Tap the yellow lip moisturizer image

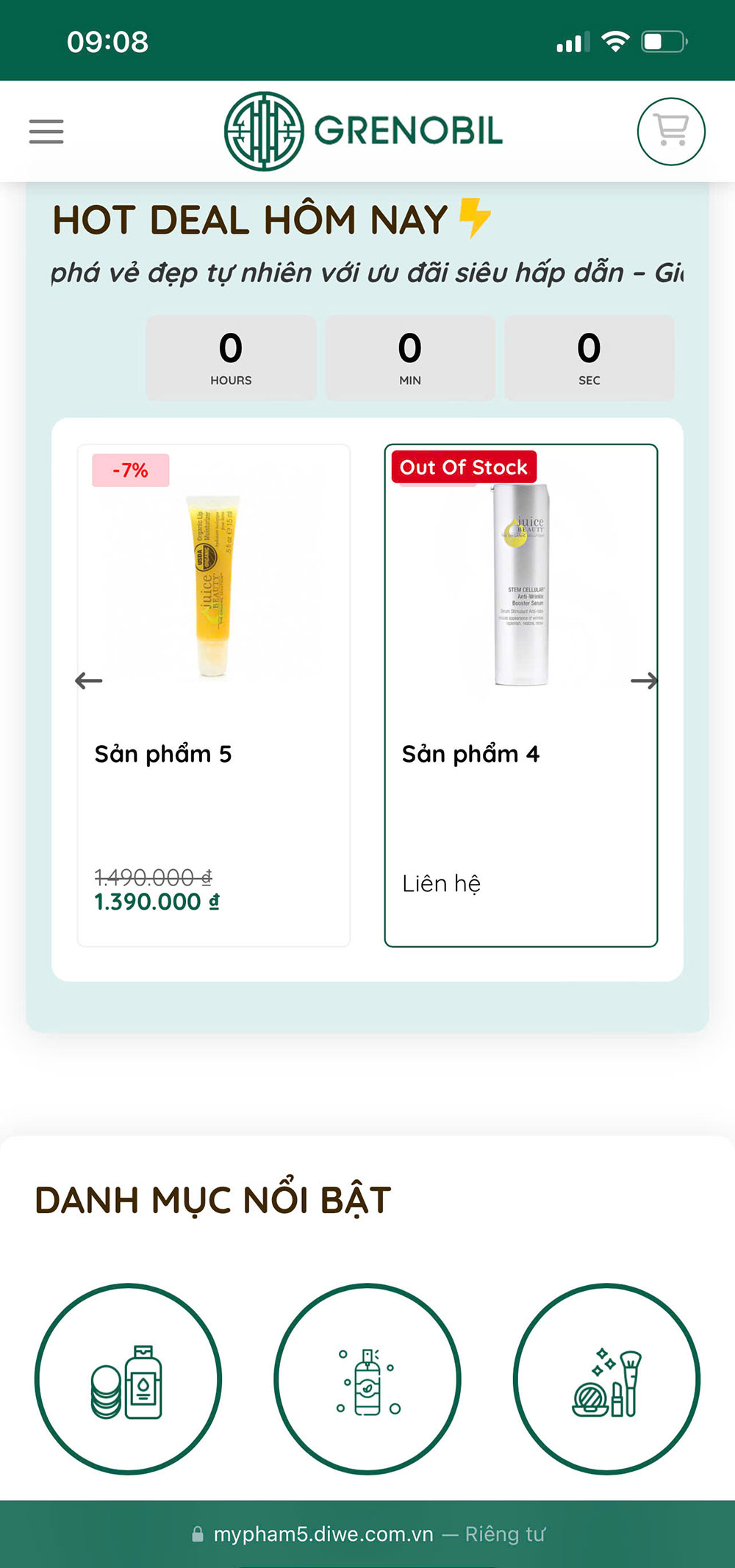212,586
